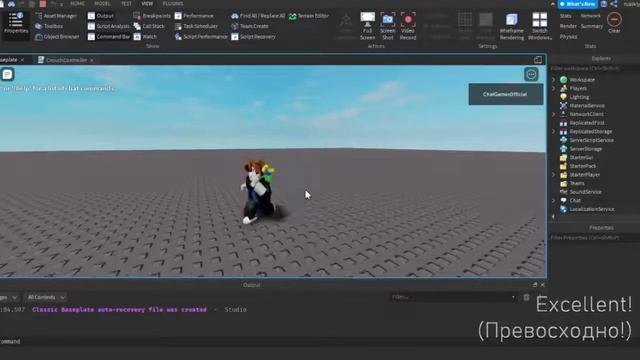
Task: Select Lighting in Explorer
Action: click(x=579, y=97)
